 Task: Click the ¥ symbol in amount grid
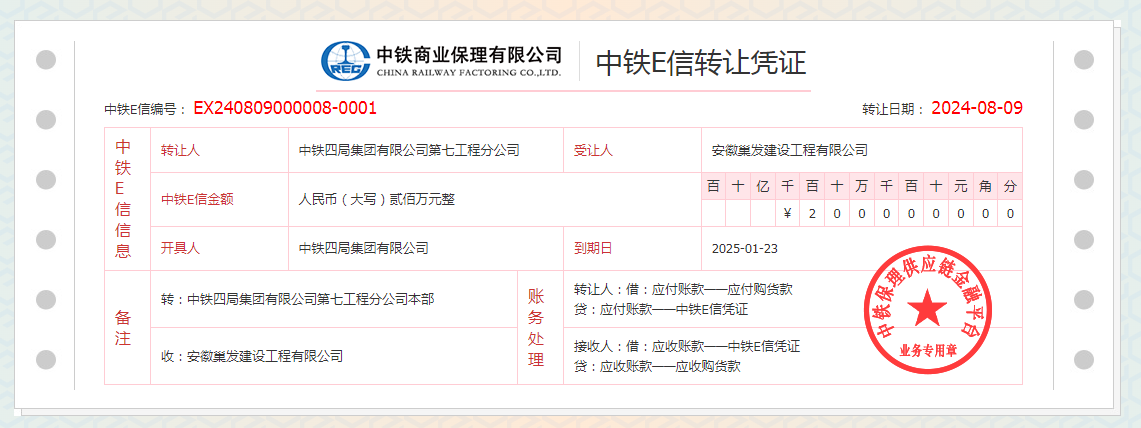click(x=787, y=213)
